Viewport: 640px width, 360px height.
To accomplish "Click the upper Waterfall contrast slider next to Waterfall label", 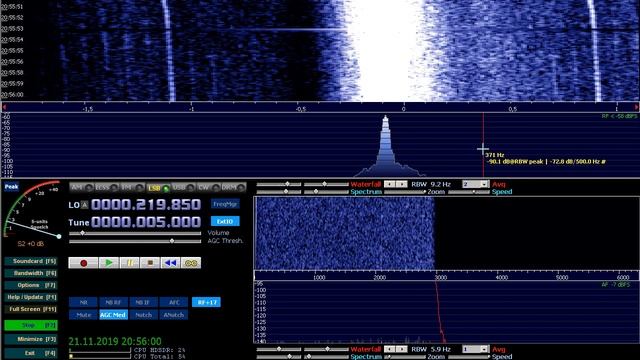I will coord(326,184).
